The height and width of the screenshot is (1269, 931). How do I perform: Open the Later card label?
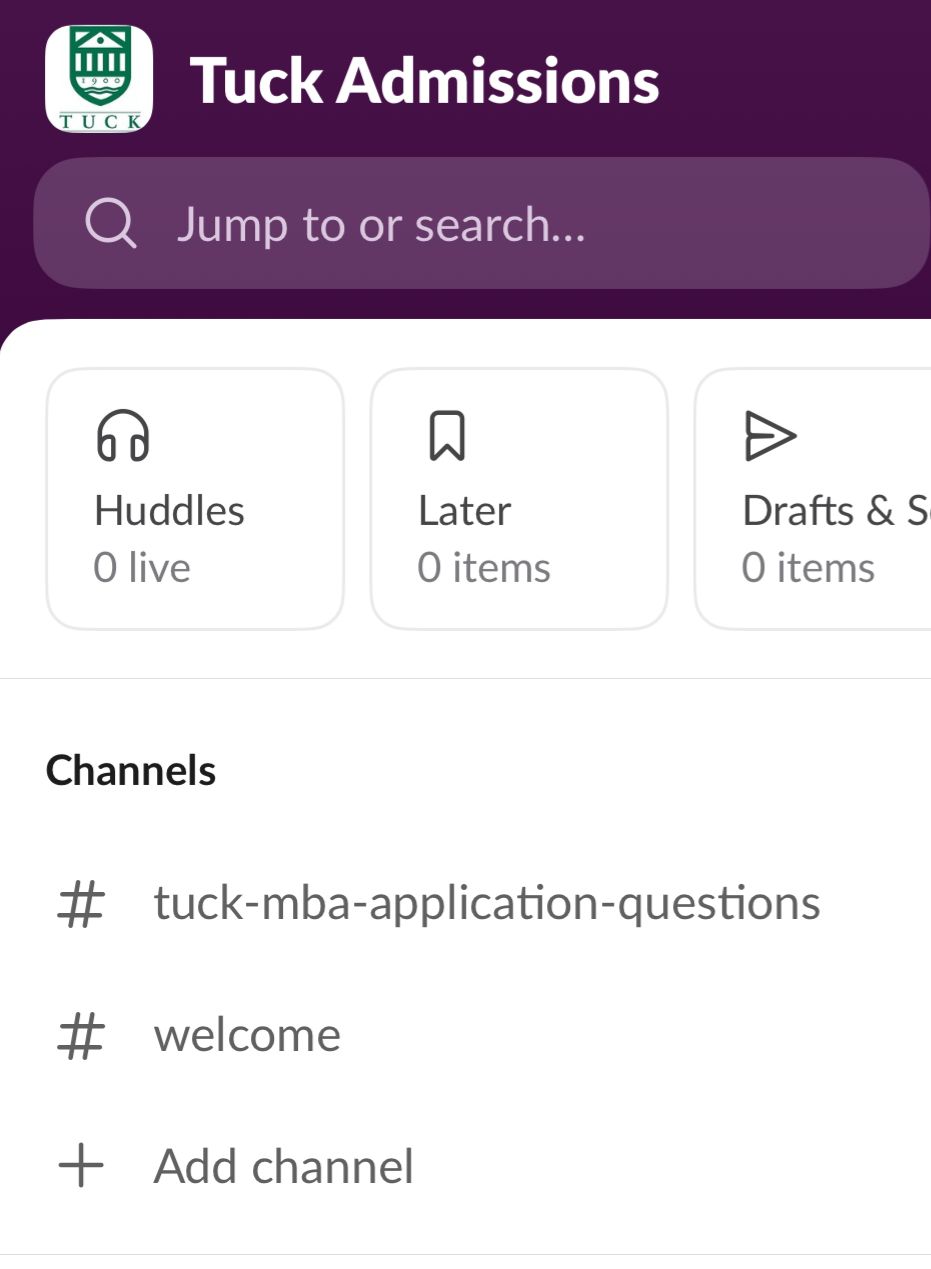tap(464, 511)
